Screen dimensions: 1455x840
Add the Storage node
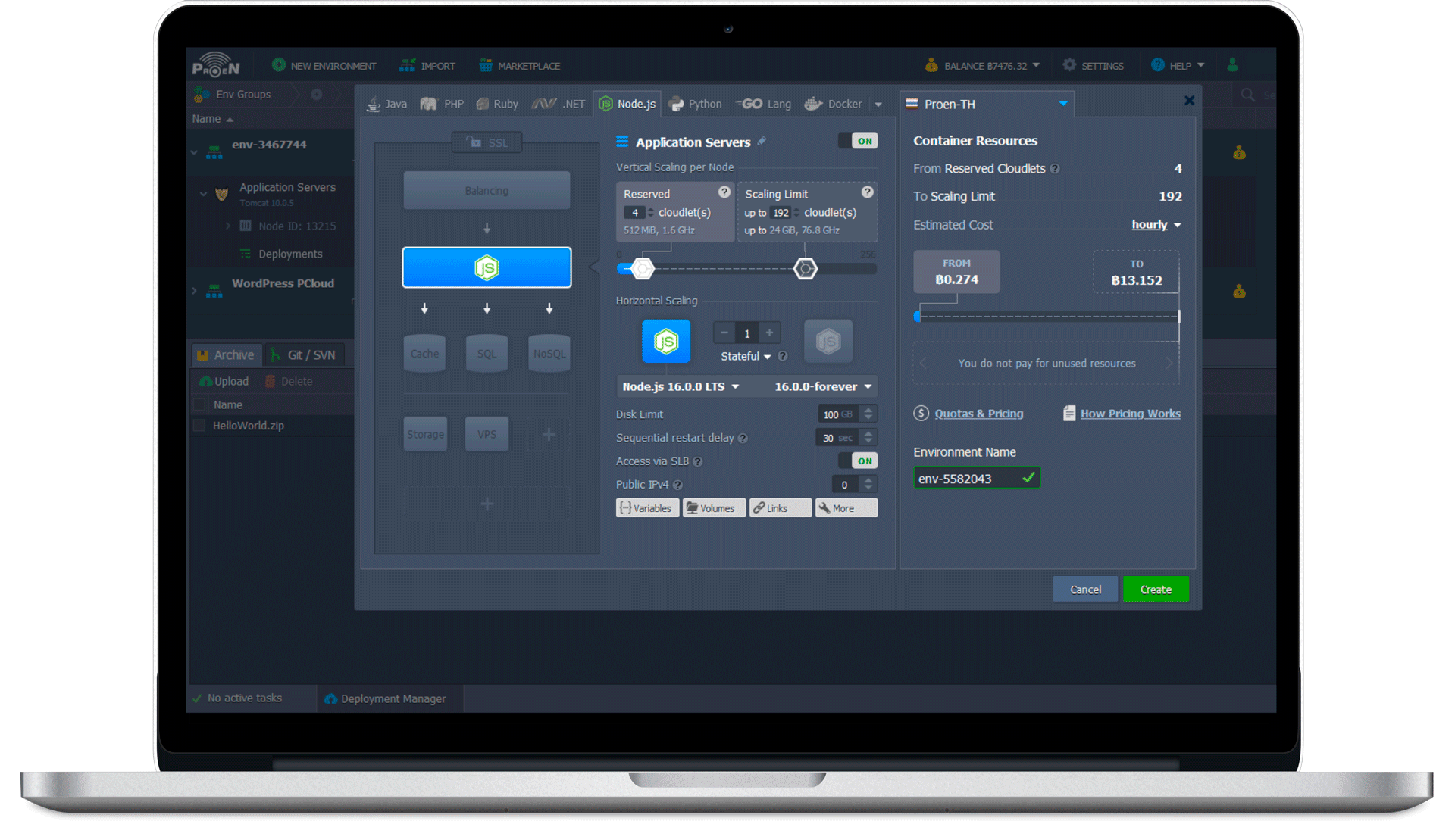pos(425,434)
